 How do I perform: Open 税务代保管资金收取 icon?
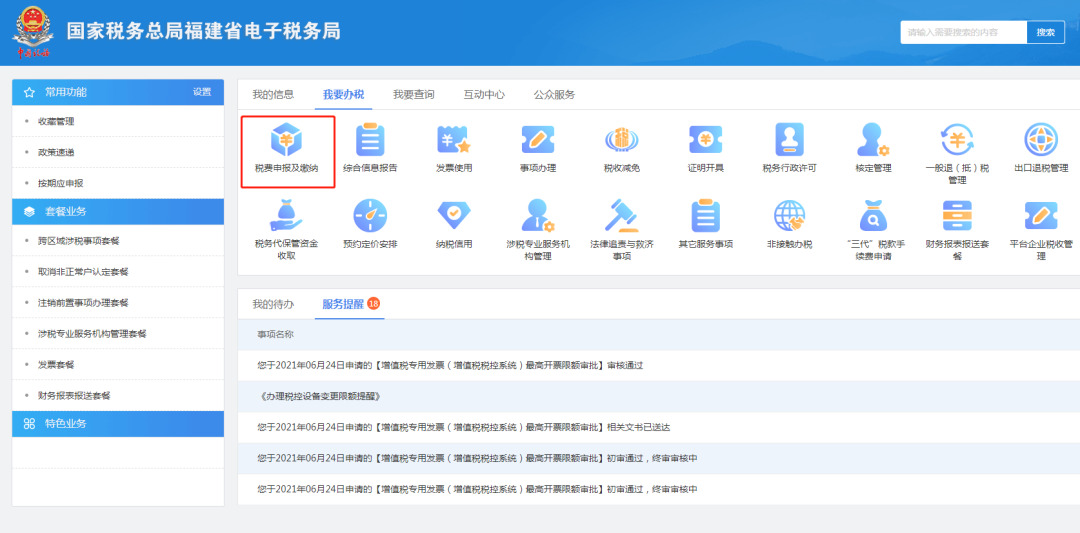287,216
